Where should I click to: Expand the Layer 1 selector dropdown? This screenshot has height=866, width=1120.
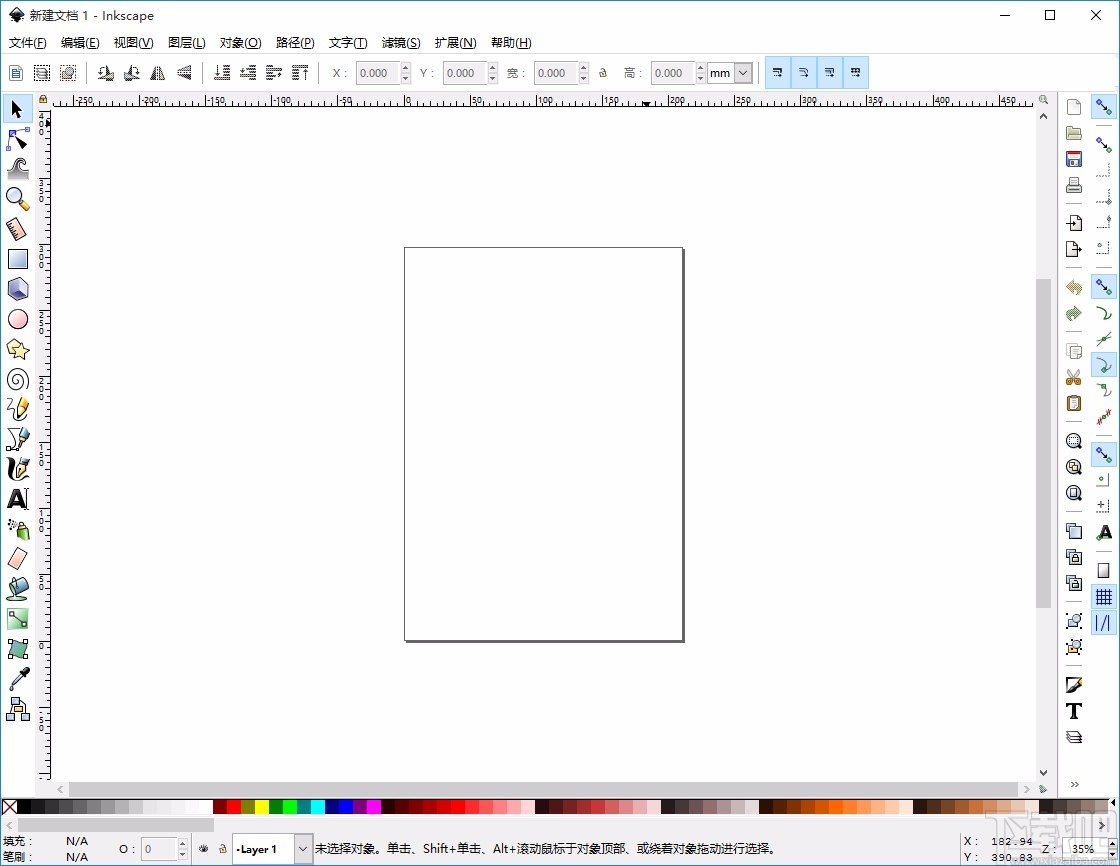pos(303,849)
